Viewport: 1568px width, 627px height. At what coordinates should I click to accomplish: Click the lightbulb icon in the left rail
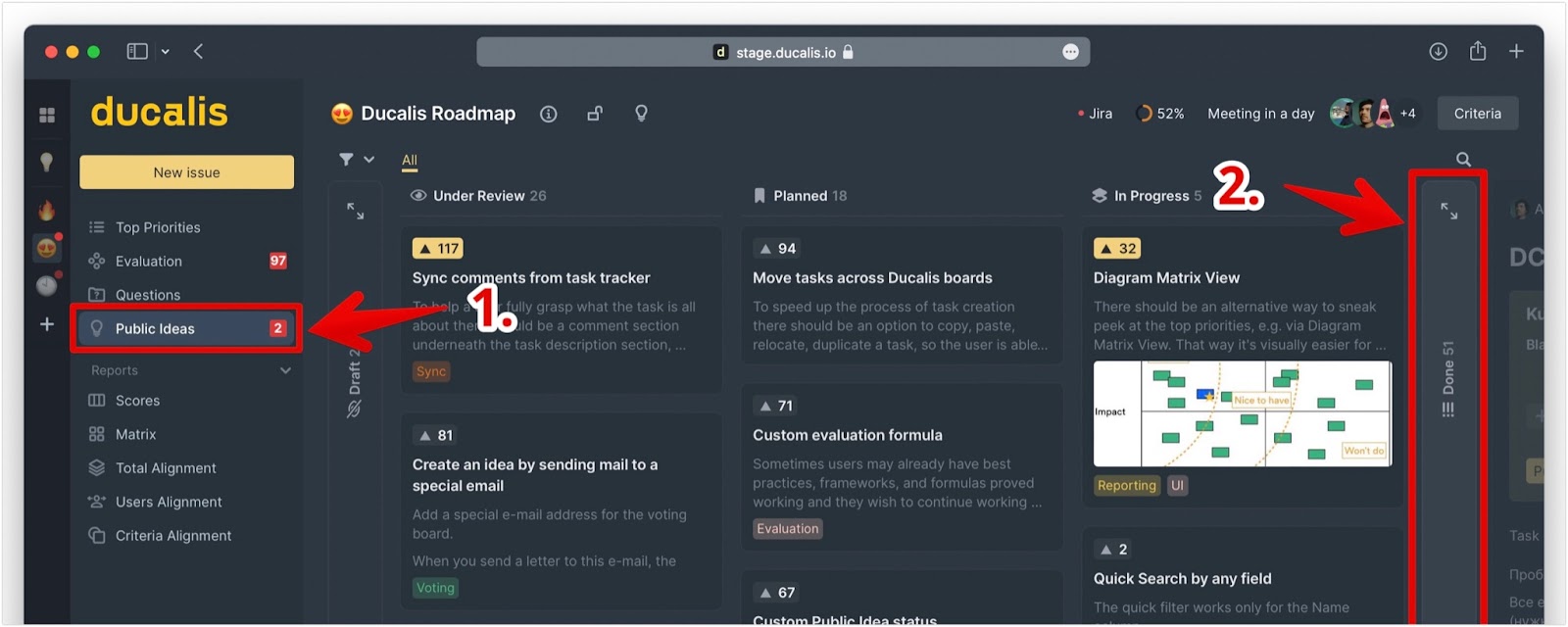coord(46,162)
